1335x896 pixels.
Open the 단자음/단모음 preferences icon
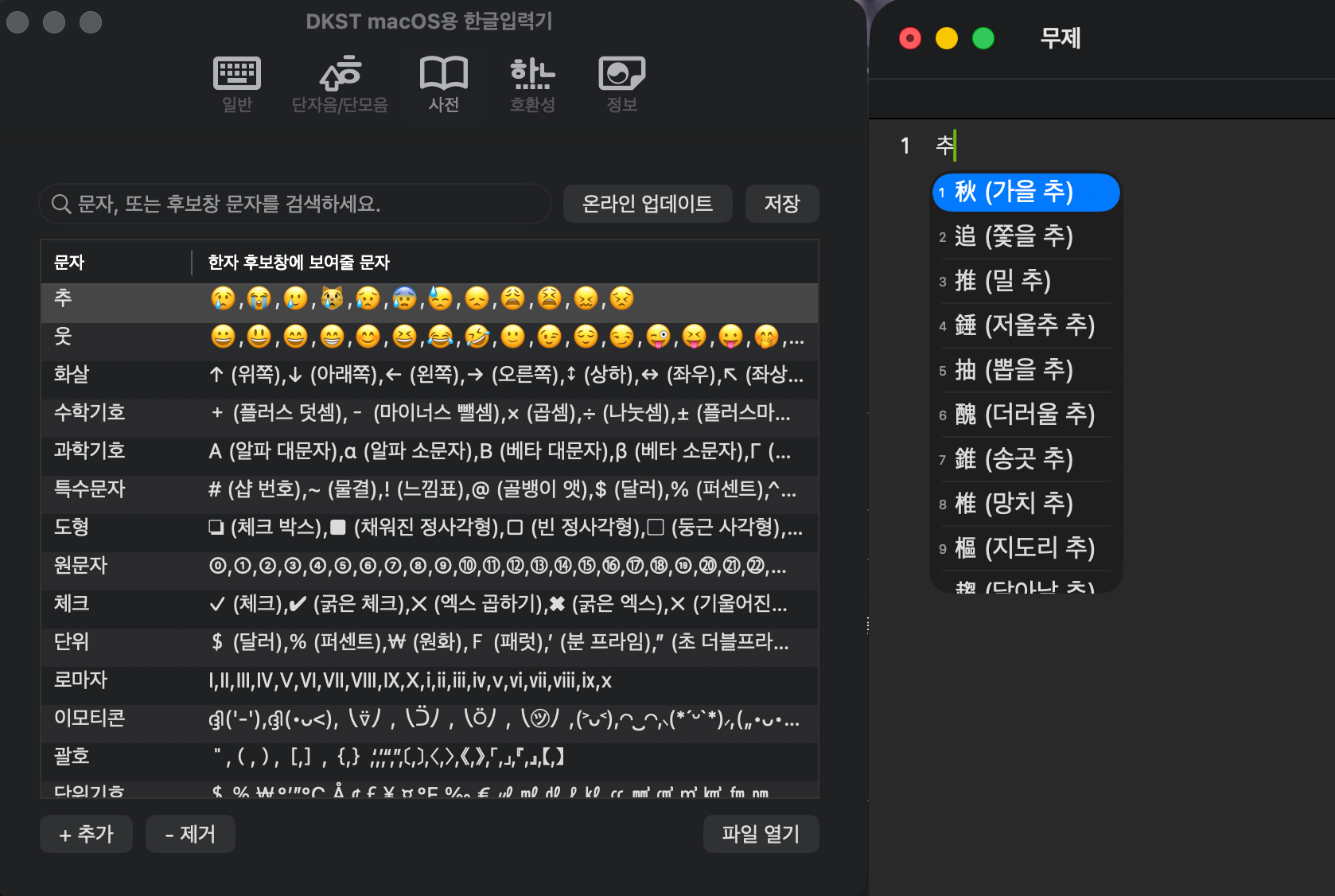(x=340, y=84)
